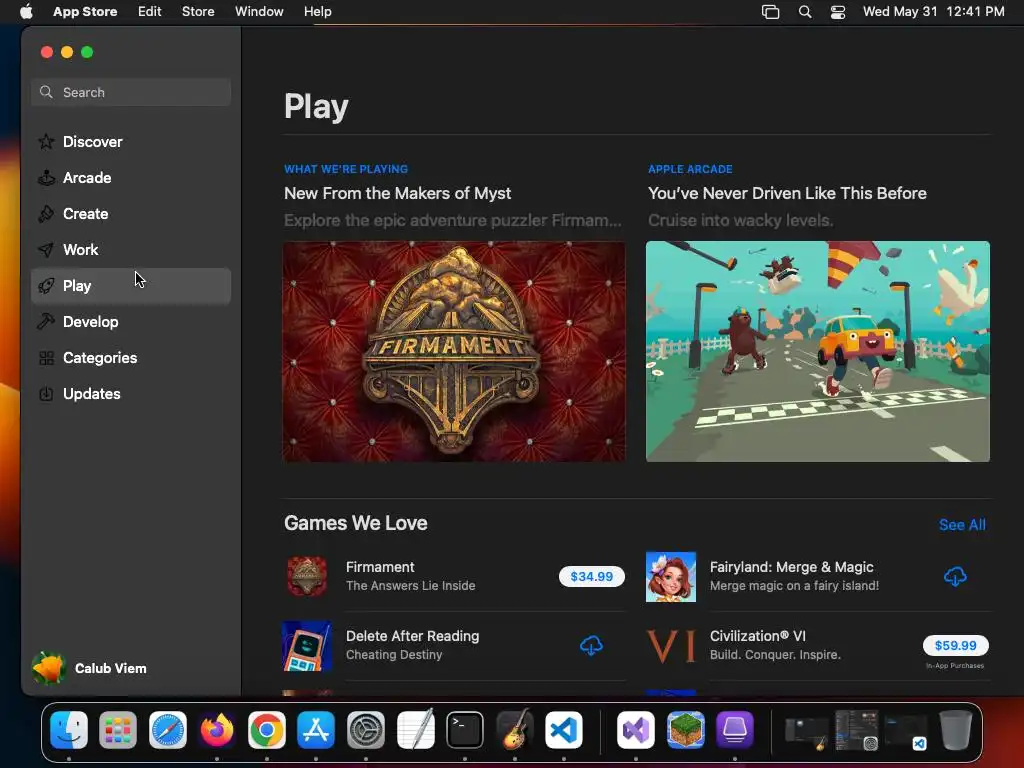Click the New From the Makers of Myst title

point(398,193)
